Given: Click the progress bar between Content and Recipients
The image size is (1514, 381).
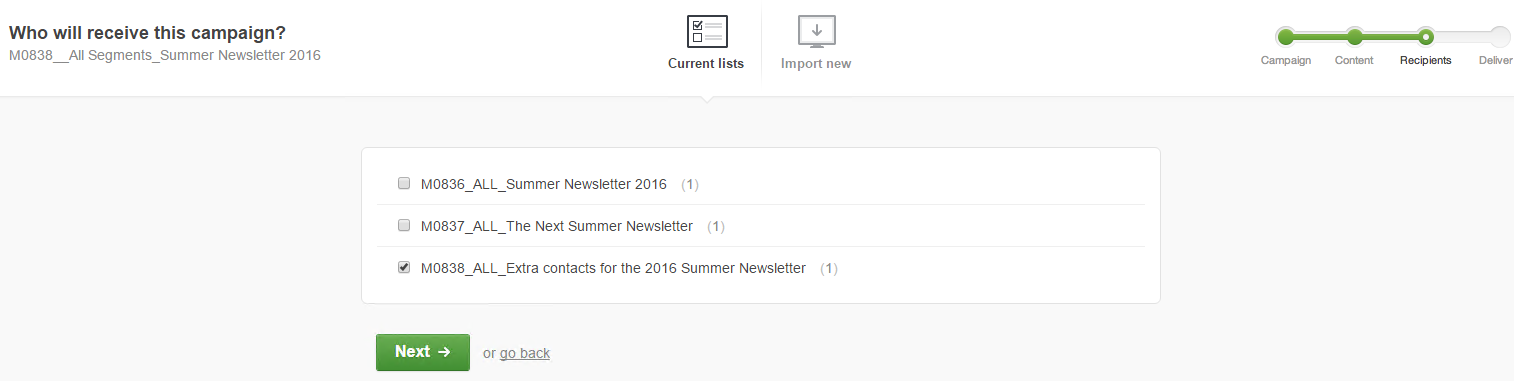Looking at the screenshot, I should tap(1390, 37).
